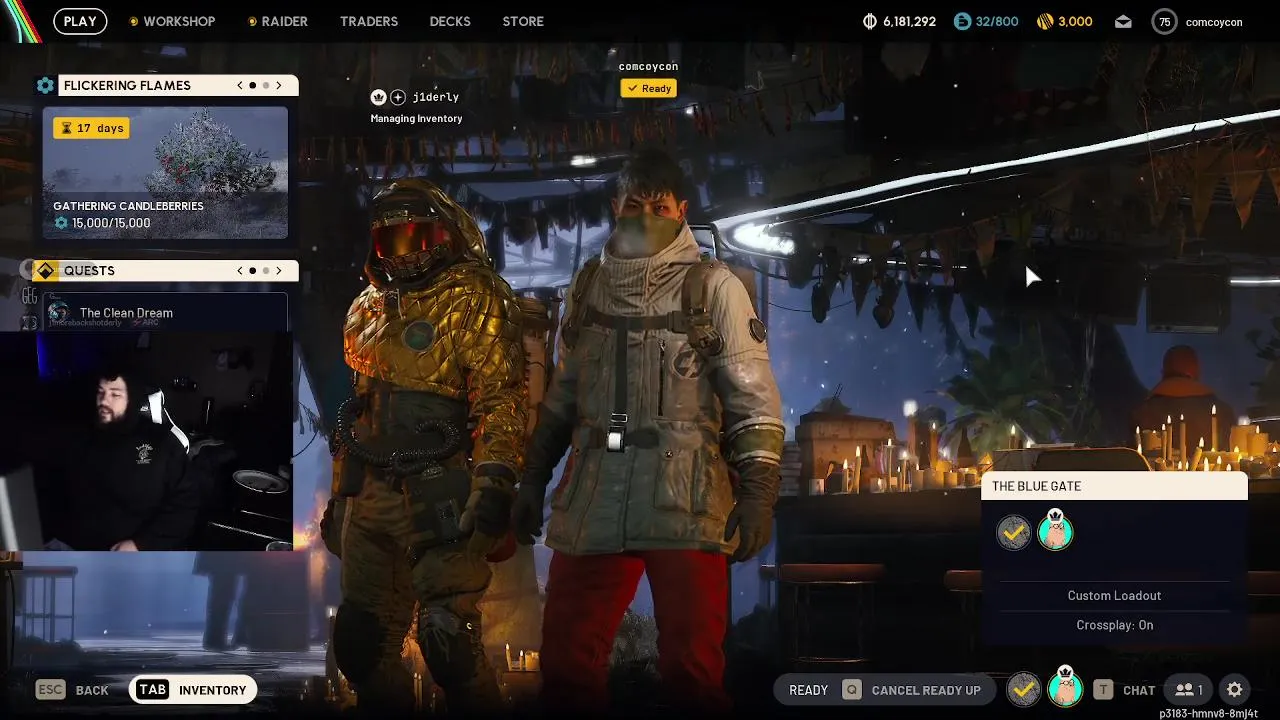This screenshot has height=720, width=1280.
Task: Click the coin currency icon beside 6,181,292
Action: pos(870,21)
